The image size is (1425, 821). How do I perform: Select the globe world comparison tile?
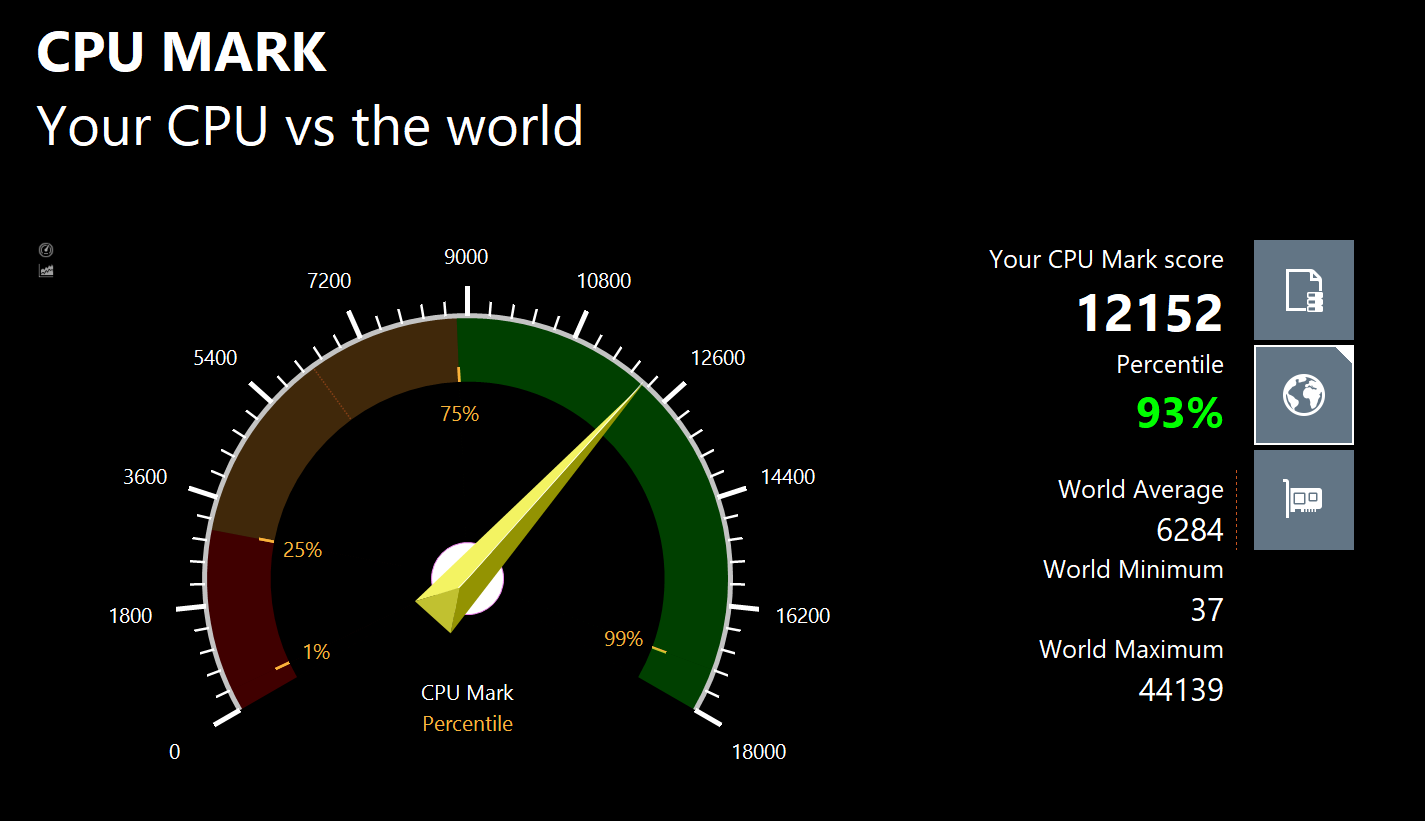click(x=1303, y=395)
